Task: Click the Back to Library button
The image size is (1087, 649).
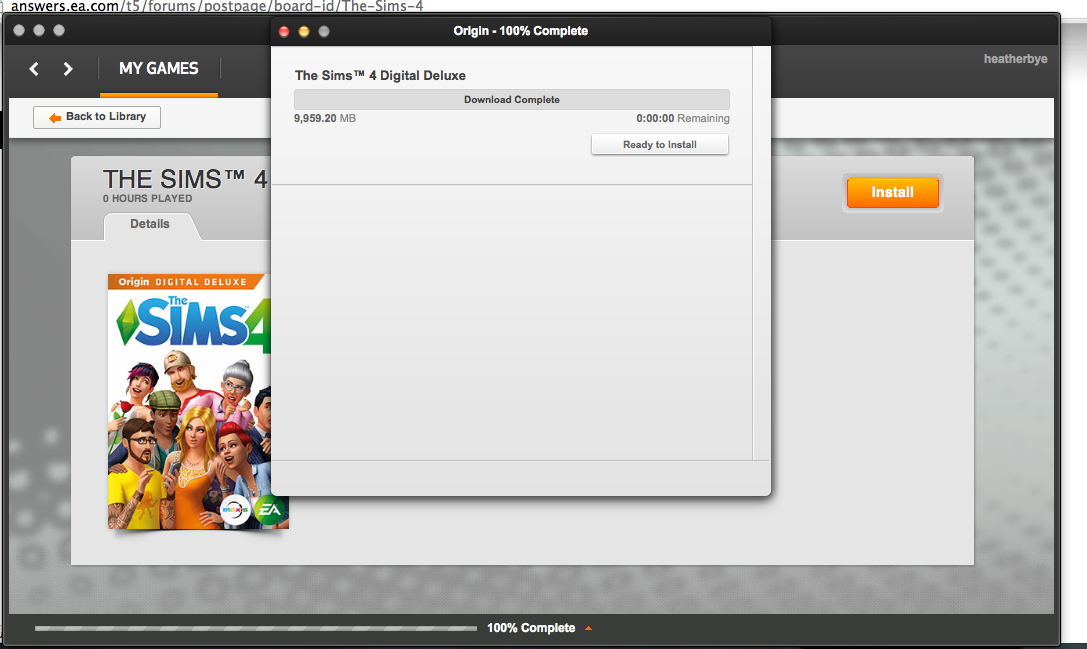Action: (97, 117)
